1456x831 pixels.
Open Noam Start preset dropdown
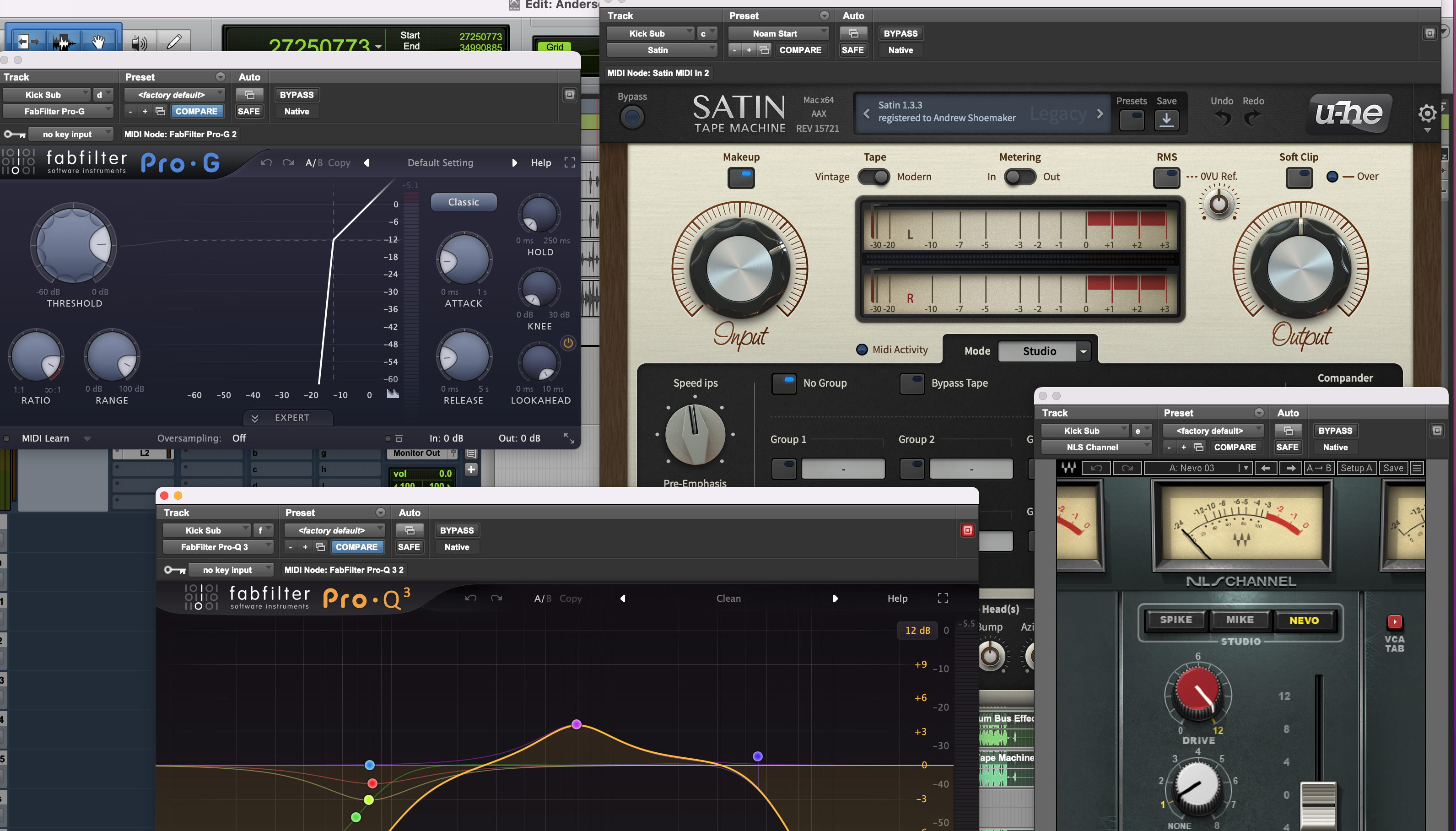point(778,34)
